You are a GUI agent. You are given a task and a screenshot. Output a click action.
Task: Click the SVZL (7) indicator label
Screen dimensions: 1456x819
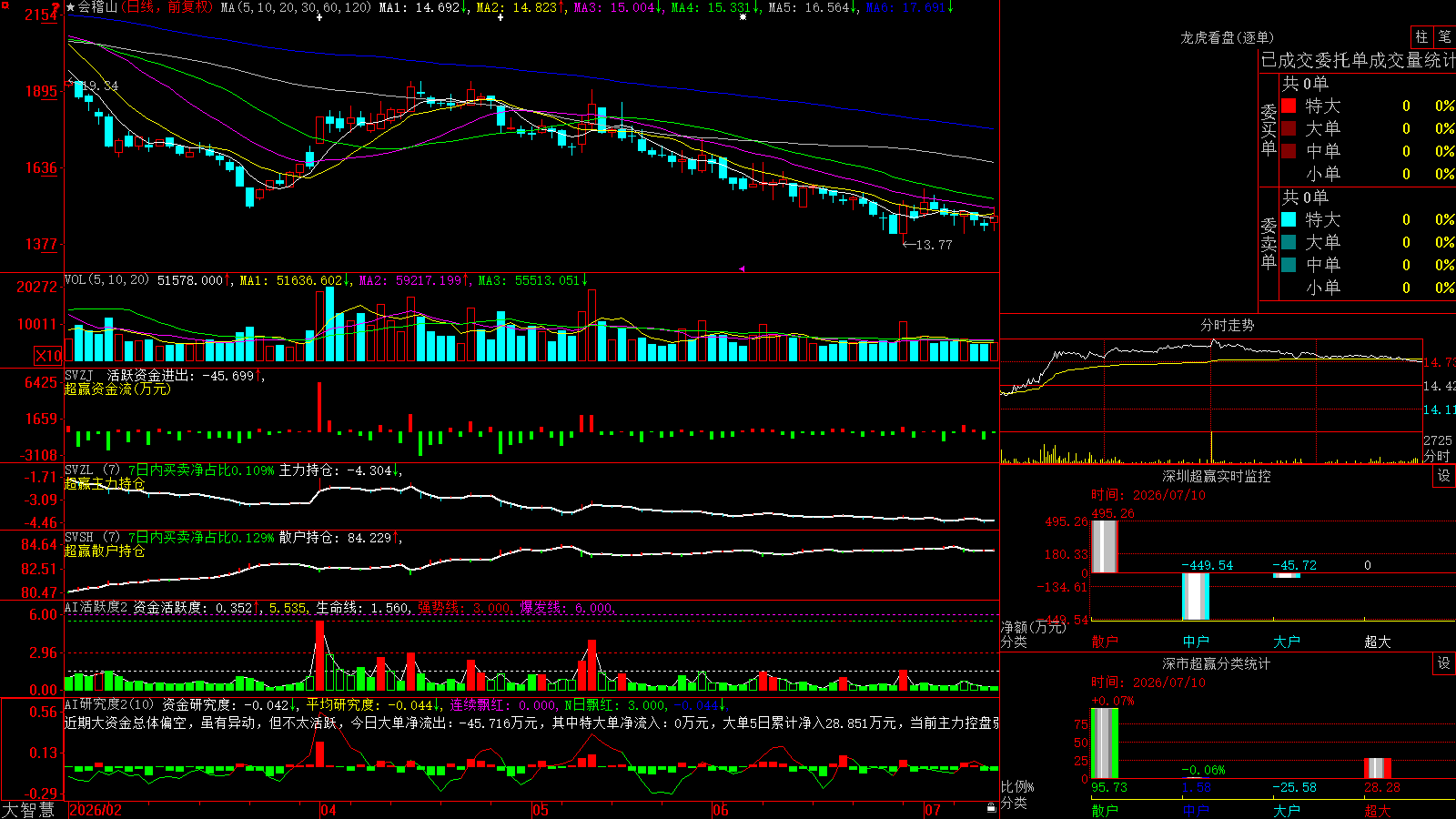click(x=92, y=470)
